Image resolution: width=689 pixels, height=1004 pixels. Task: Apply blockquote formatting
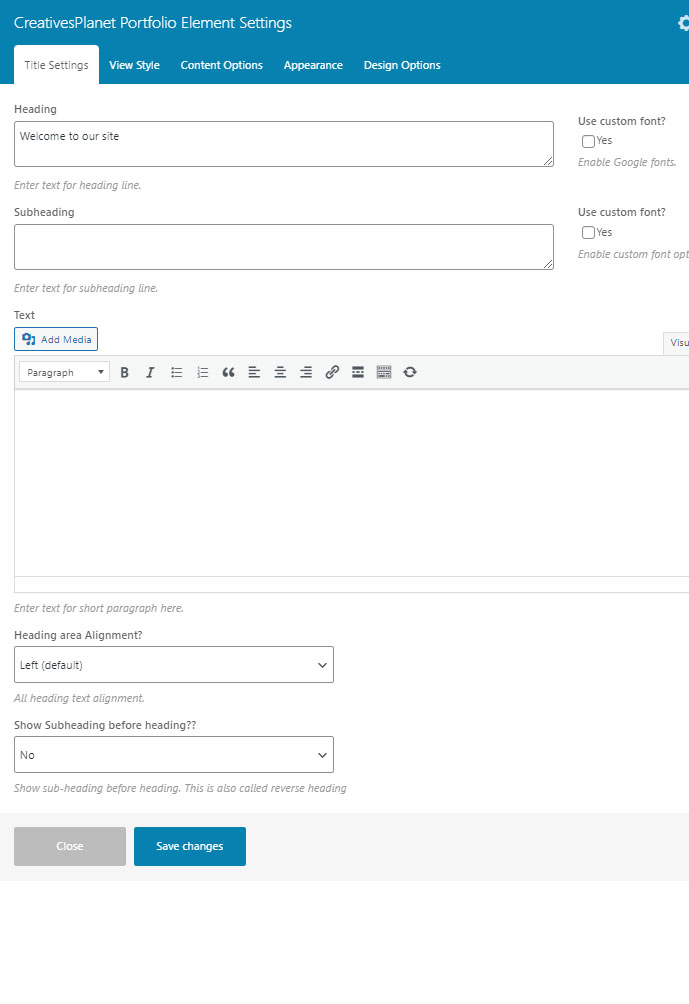click(x=228, y=372)
